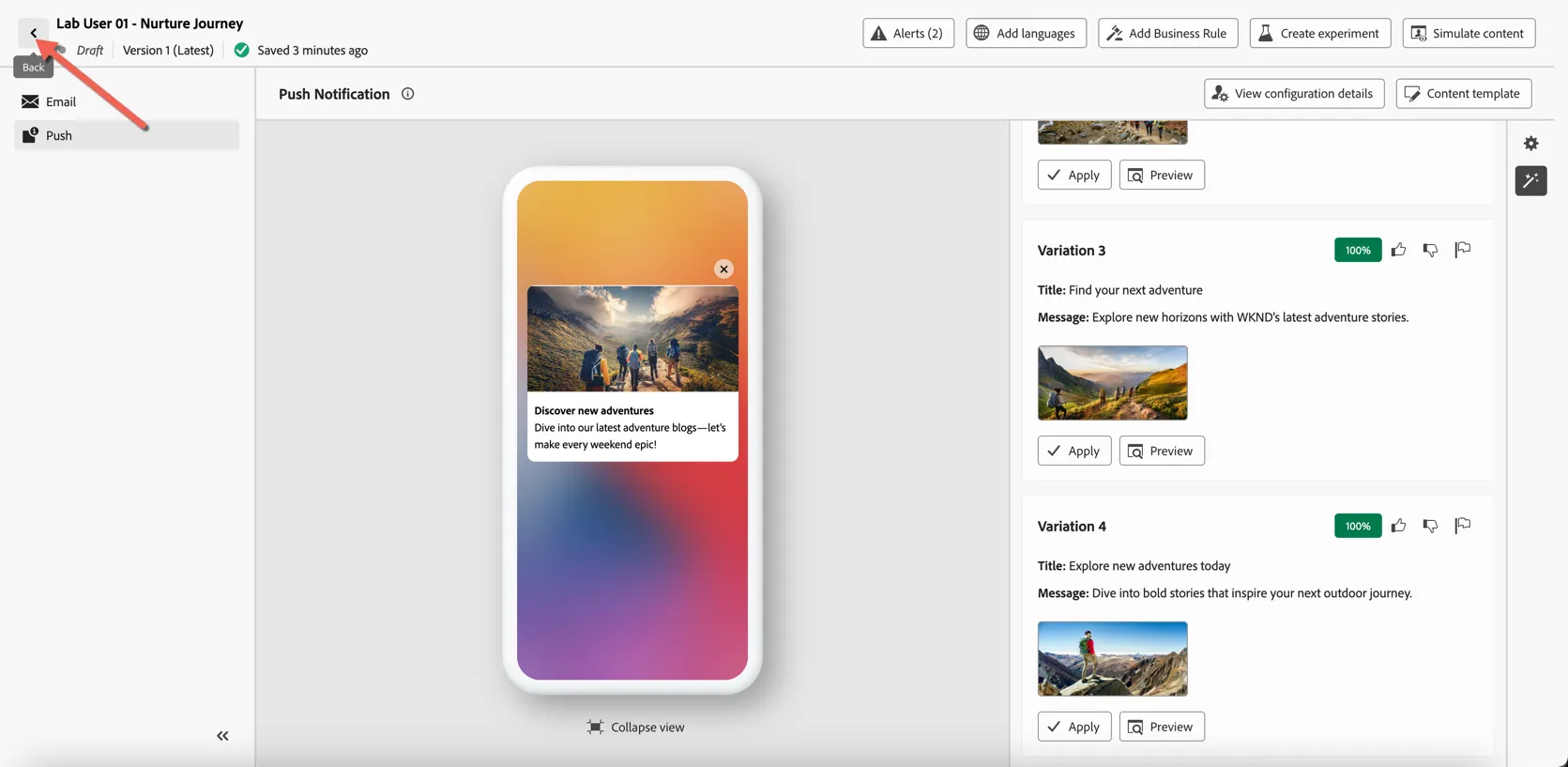Viewport: 1568px width, 767px height.
Task: Click Version 1 (Latest) label
Action: [168, 51]
